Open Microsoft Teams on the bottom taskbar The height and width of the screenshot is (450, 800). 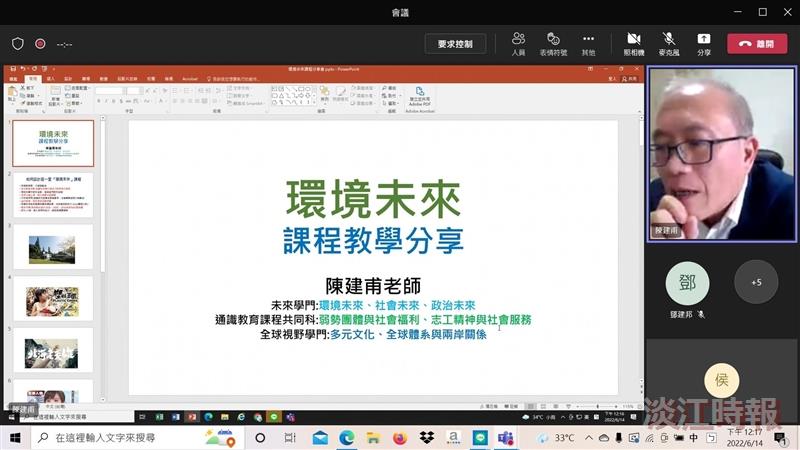[506, 438]
